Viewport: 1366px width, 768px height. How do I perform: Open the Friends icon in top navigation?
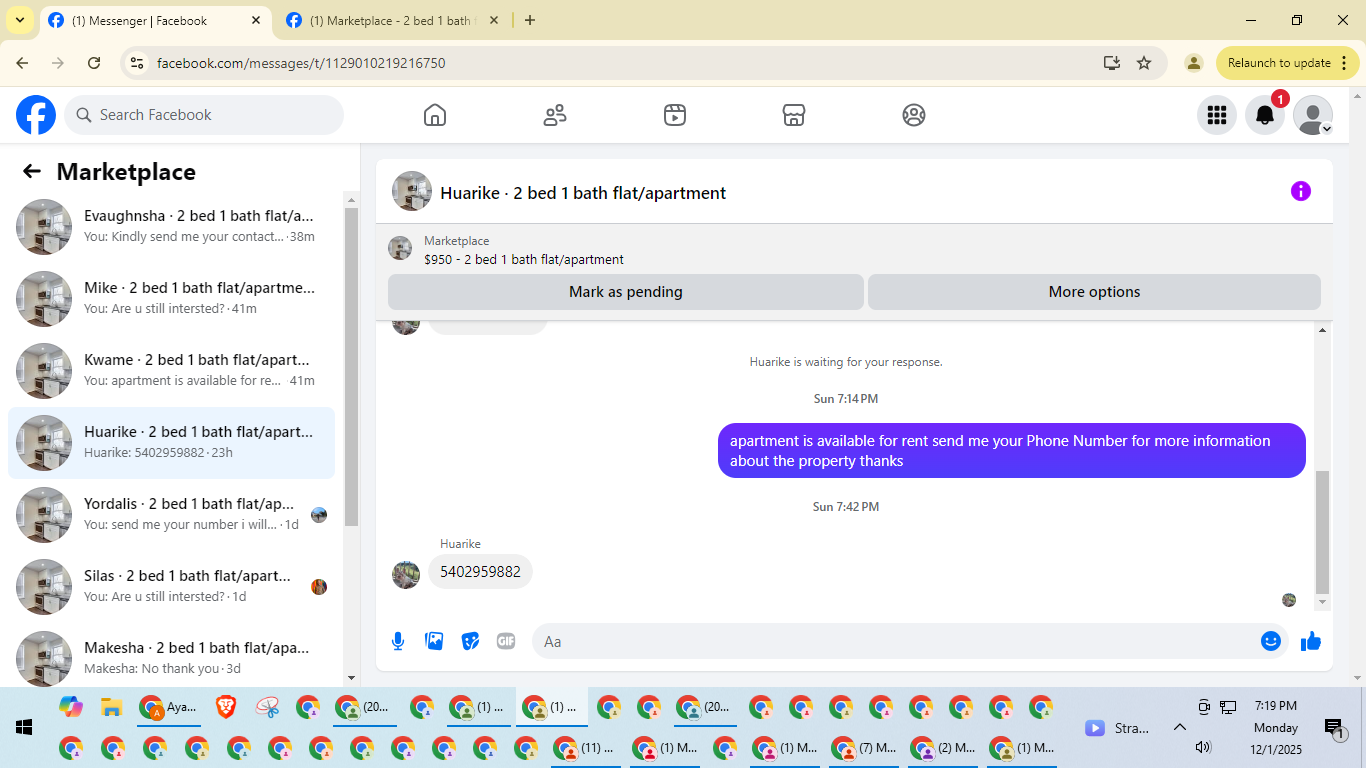pyautogui.click(x=555, y=115)
